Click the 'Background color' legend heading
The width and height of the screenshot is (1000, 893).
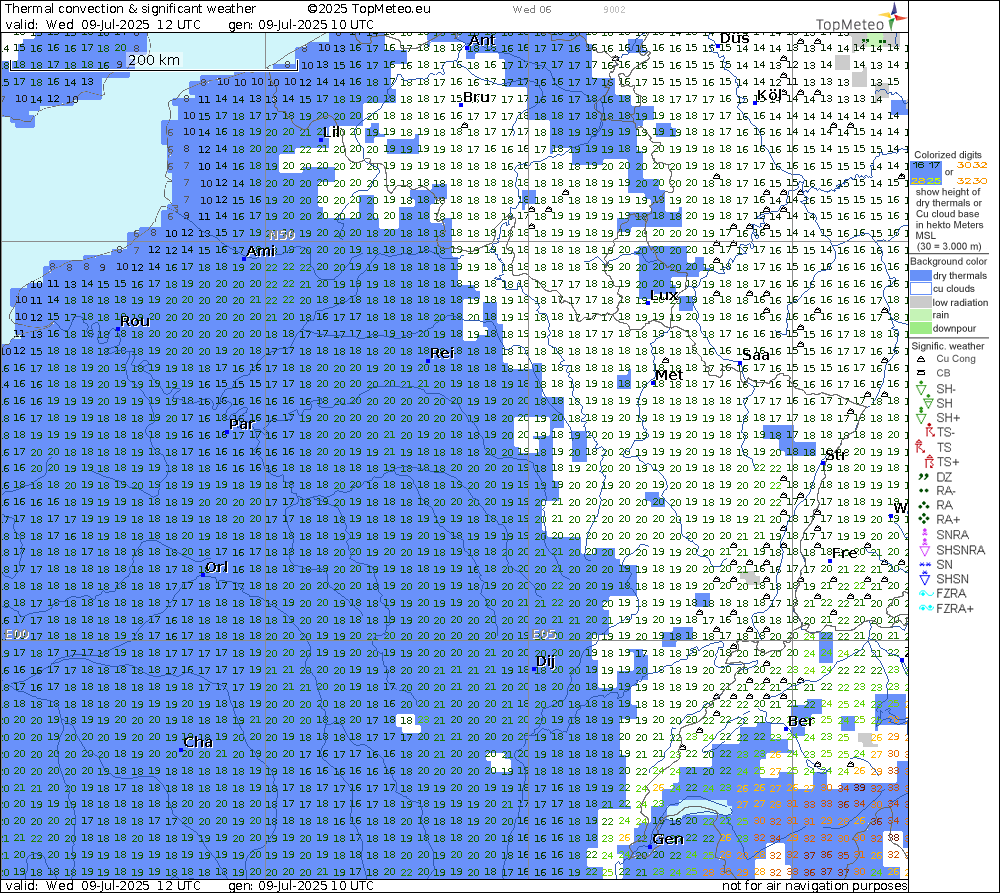pos(948,262)
